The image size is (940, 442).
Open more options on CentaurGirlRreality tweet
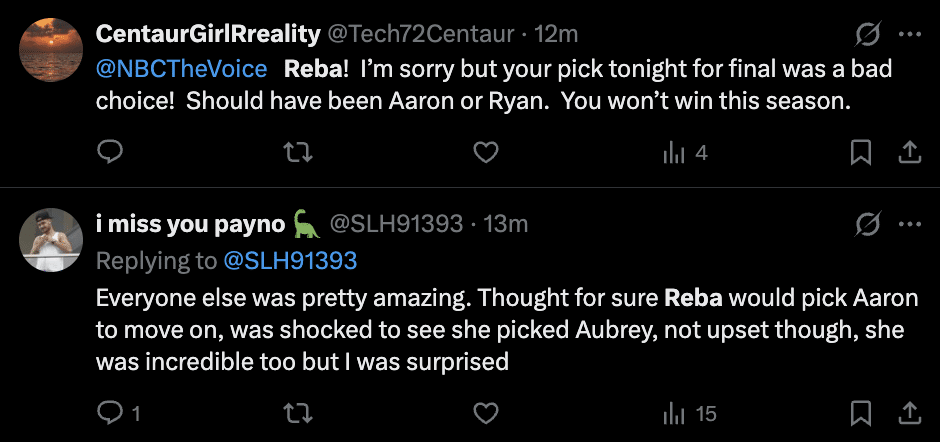(910, 35)
